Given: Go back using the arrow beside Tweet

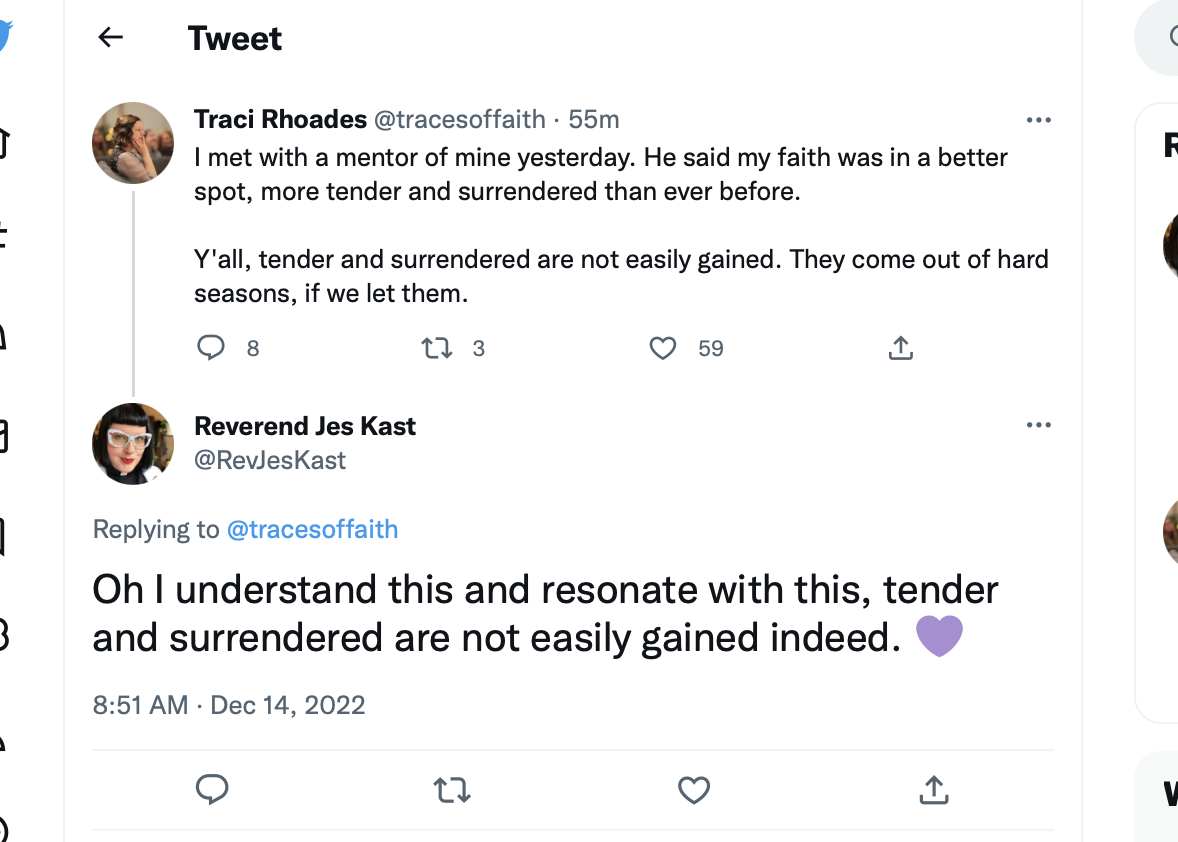Looking at the screenshot, I should [110, 38].
